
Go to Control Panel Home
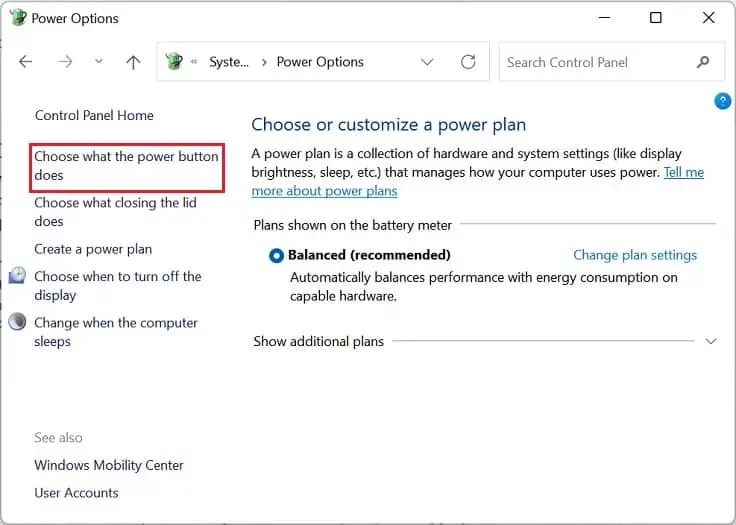tap(94, 115)
